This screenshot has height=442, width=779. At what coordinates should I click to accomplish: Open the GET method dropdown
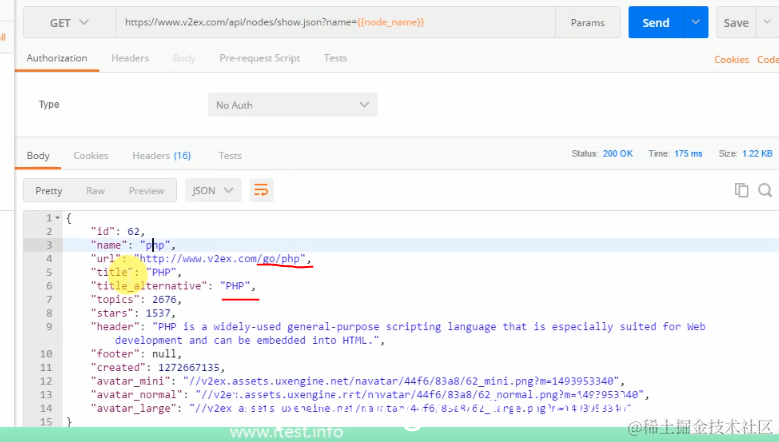pyautogui.click(x=69, y=23)
